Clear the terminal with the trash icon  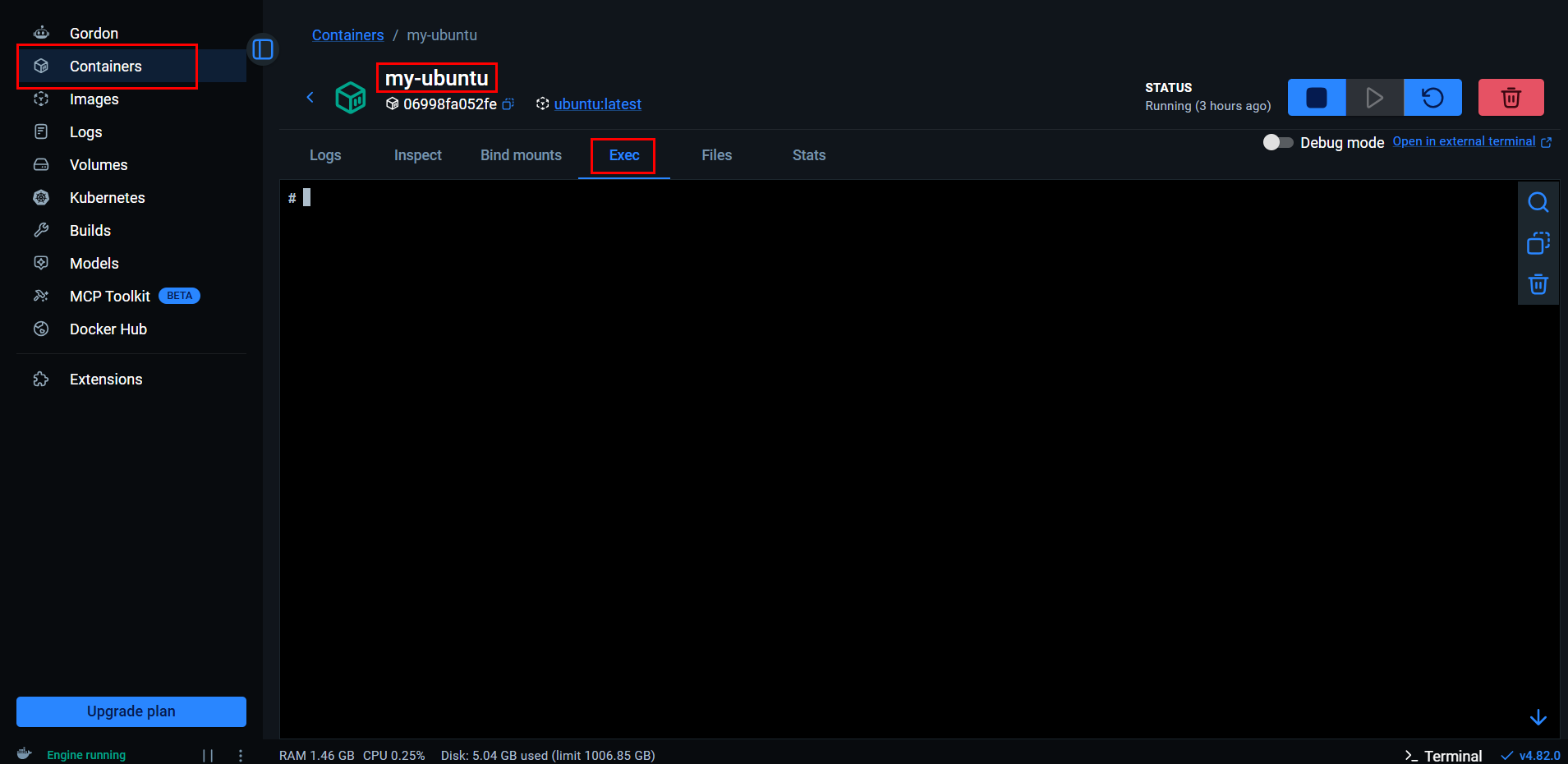point(1538,284)
